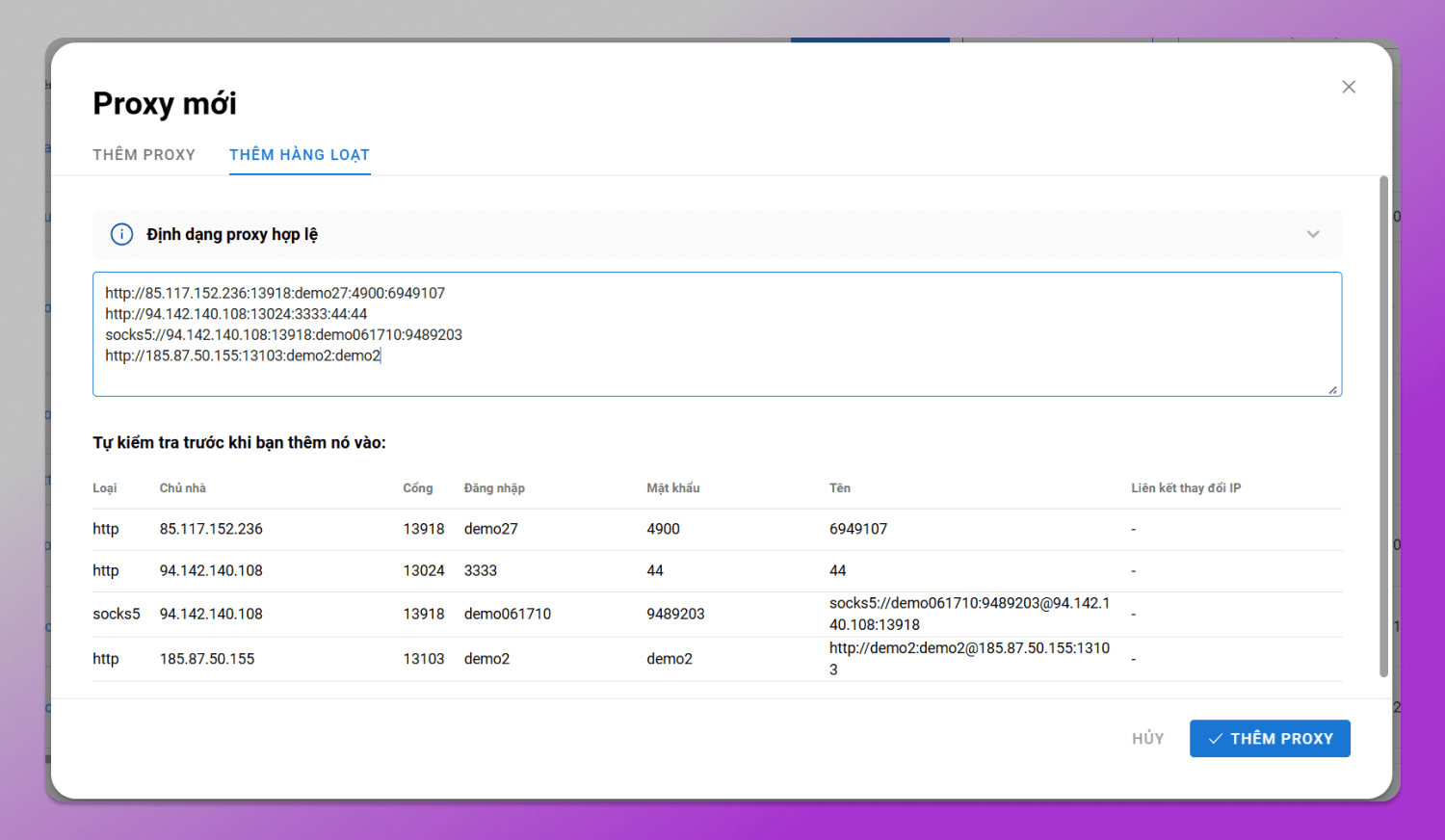Image resolution: width=1445 pixels, height=840 pixels.
Task: Click the http://demo2 link in Tên column
Action: click(x=969, y=658)
